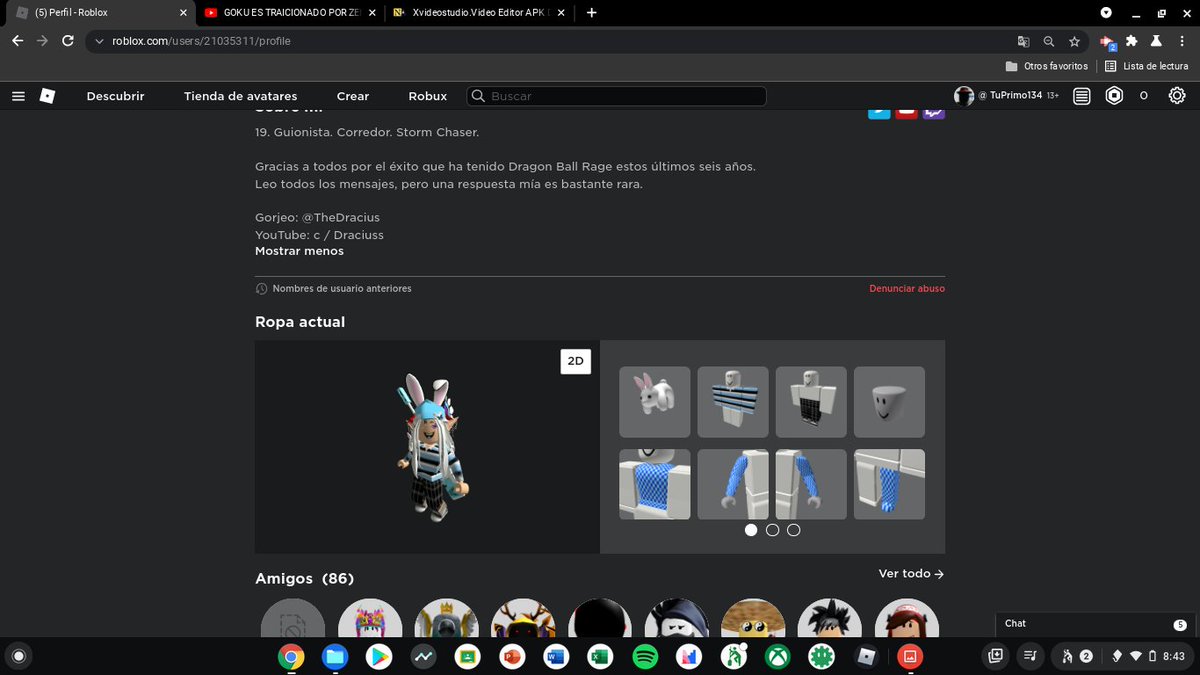Open the tab search dropdown arrow
Image resolution: width=1200 pixels, height=675 pixels.
click(x=1106, y=13)
